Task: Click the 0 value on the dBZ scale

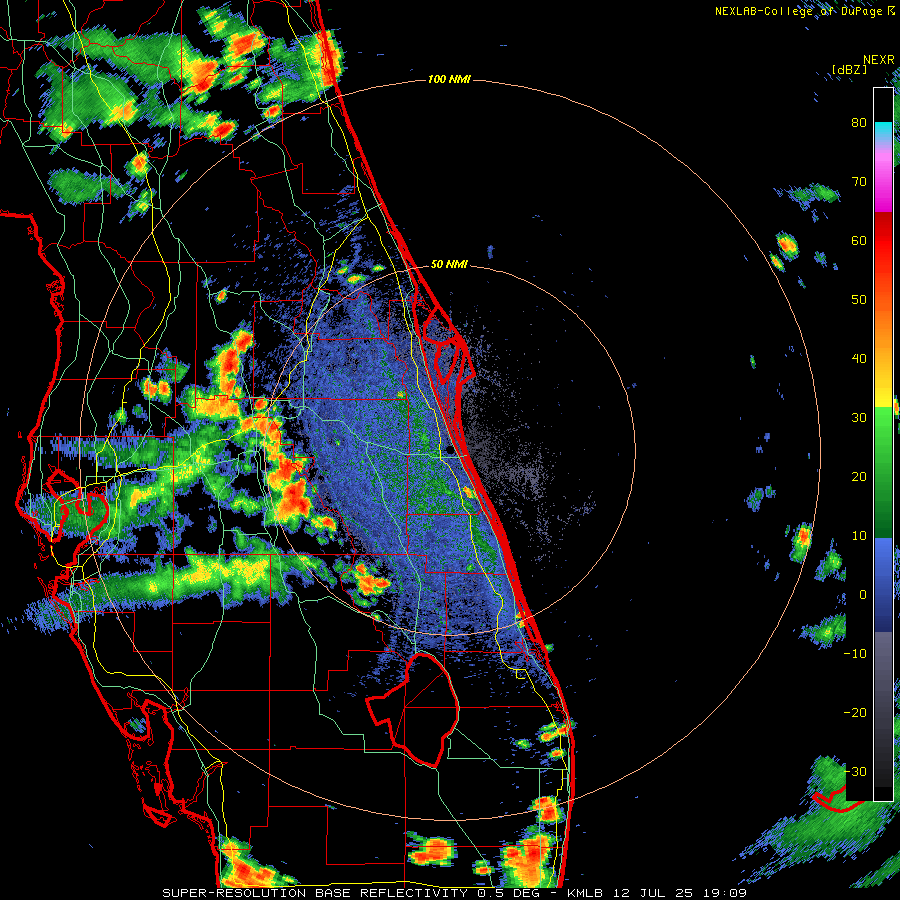Action: click(x=863, y=595)
